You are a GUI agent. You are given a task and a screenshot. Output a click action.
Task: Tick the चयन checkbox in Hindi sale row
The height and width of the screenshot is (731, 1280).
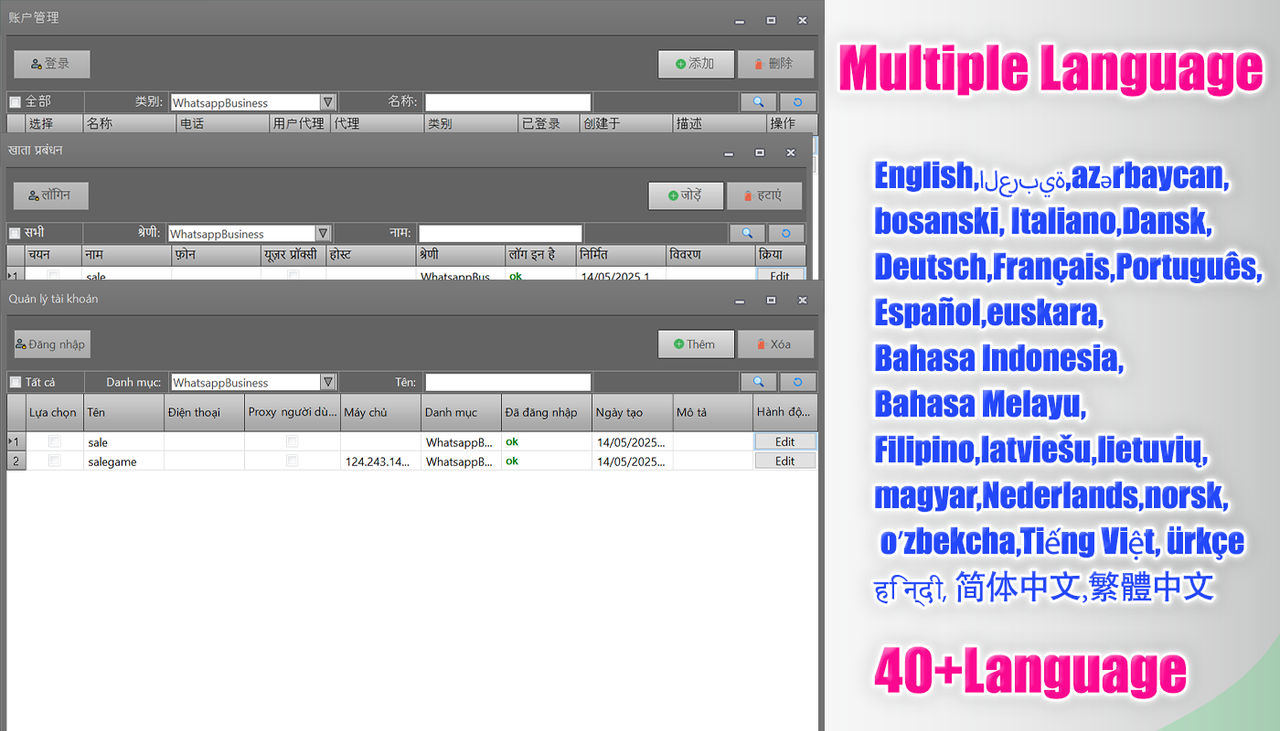pyautogui.click(x=54, y=275)
